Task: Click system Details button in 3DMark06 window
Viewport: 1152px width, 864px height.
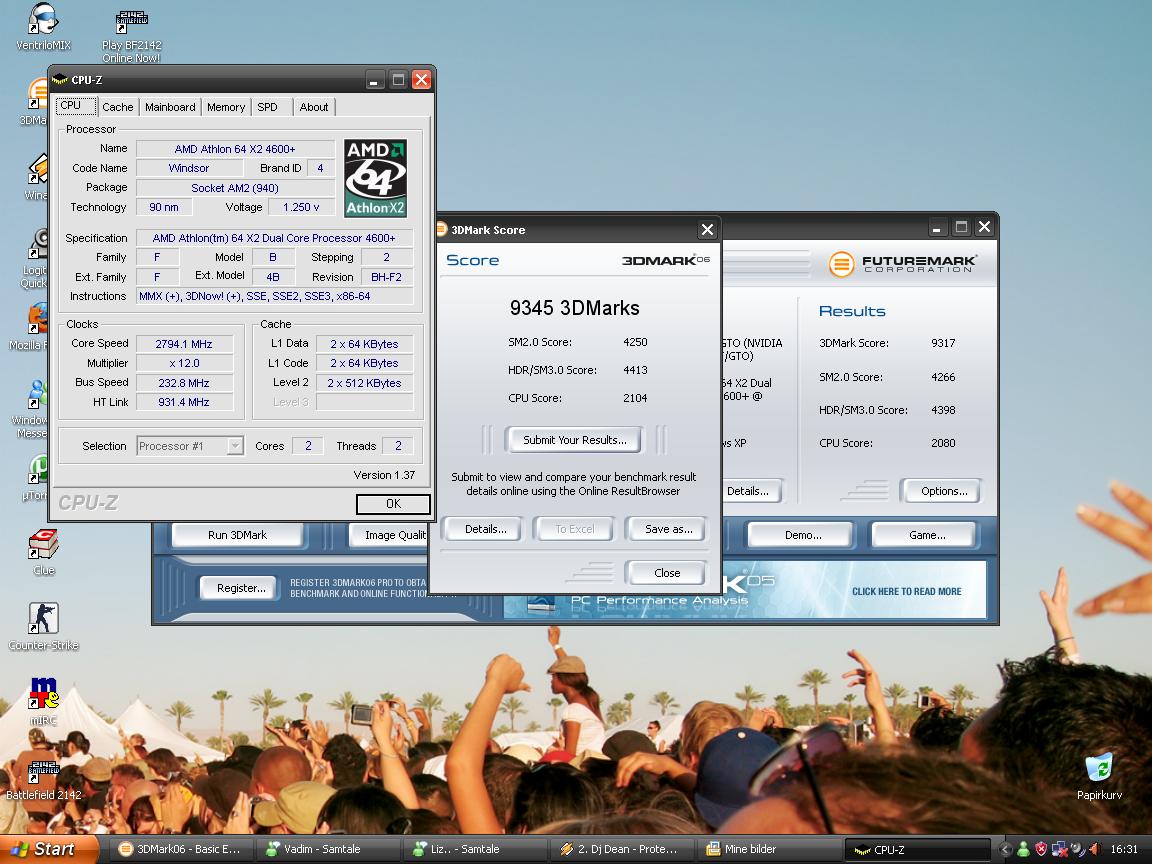Action: click(x=751, y=491)
